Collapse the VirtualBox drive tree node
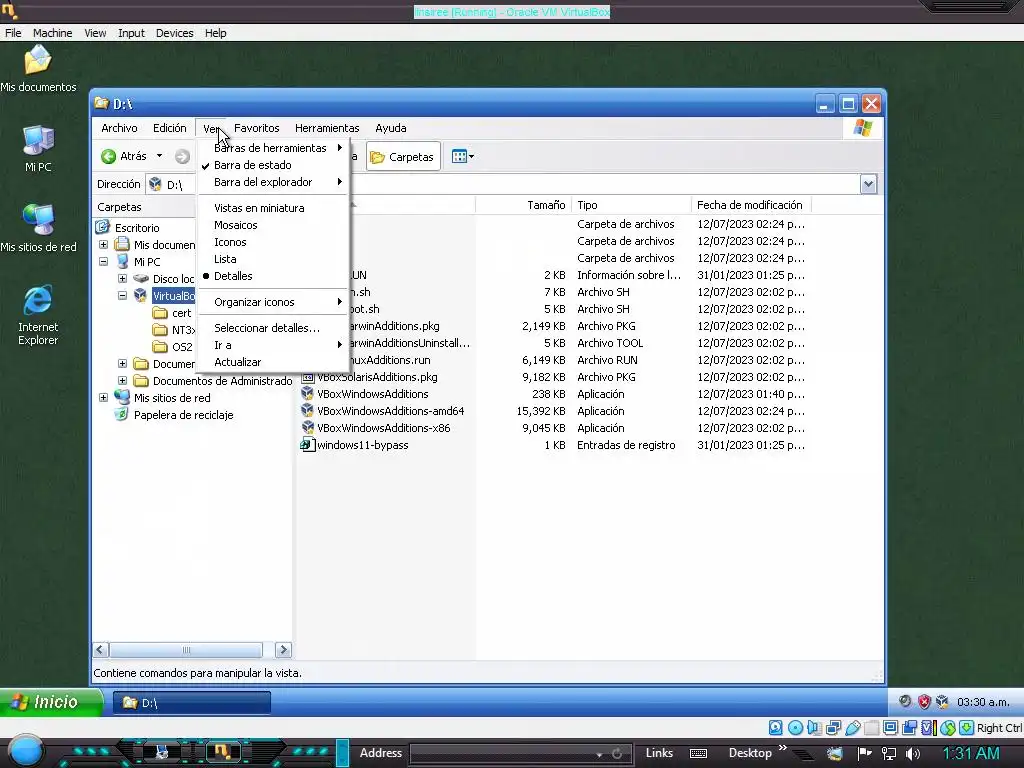This screenshot has height=768, width=1024. [122, 296]
